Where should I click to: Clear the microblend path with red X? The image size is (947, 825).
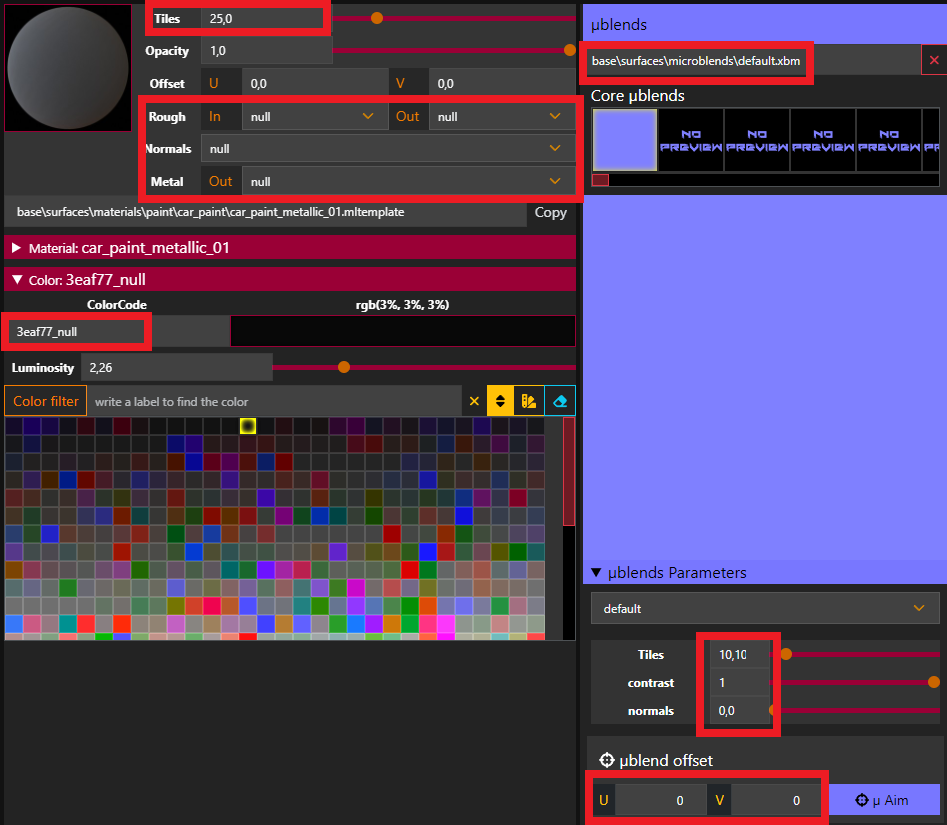934,61
